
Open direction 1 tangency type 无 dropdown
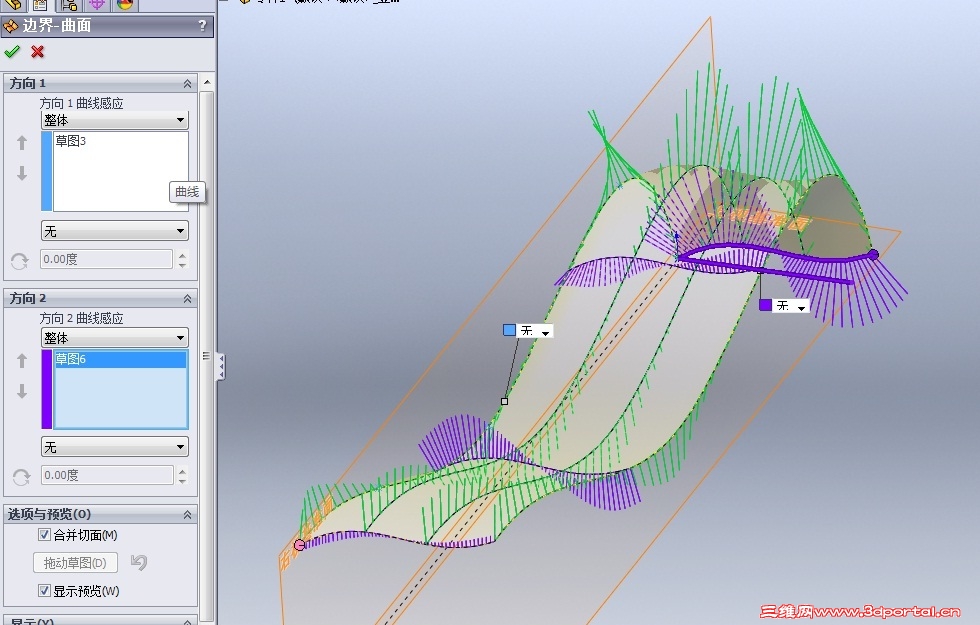tap(114, 231)
